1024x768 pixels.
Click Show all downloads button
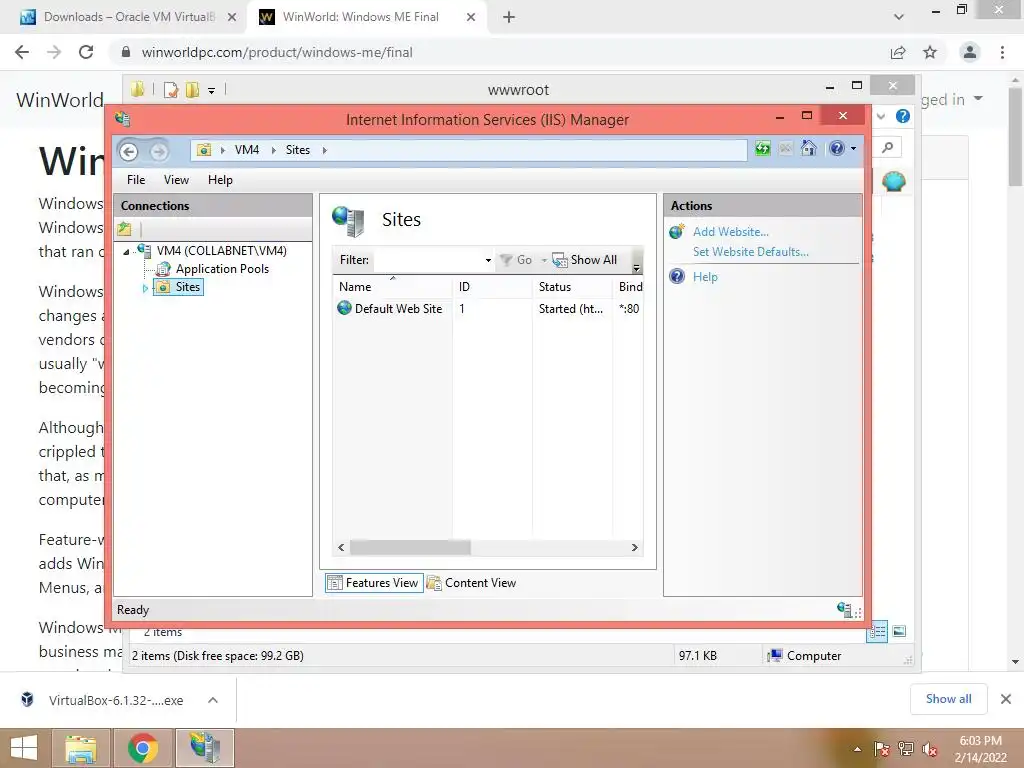pyautogui.click(x=948, y=699)
